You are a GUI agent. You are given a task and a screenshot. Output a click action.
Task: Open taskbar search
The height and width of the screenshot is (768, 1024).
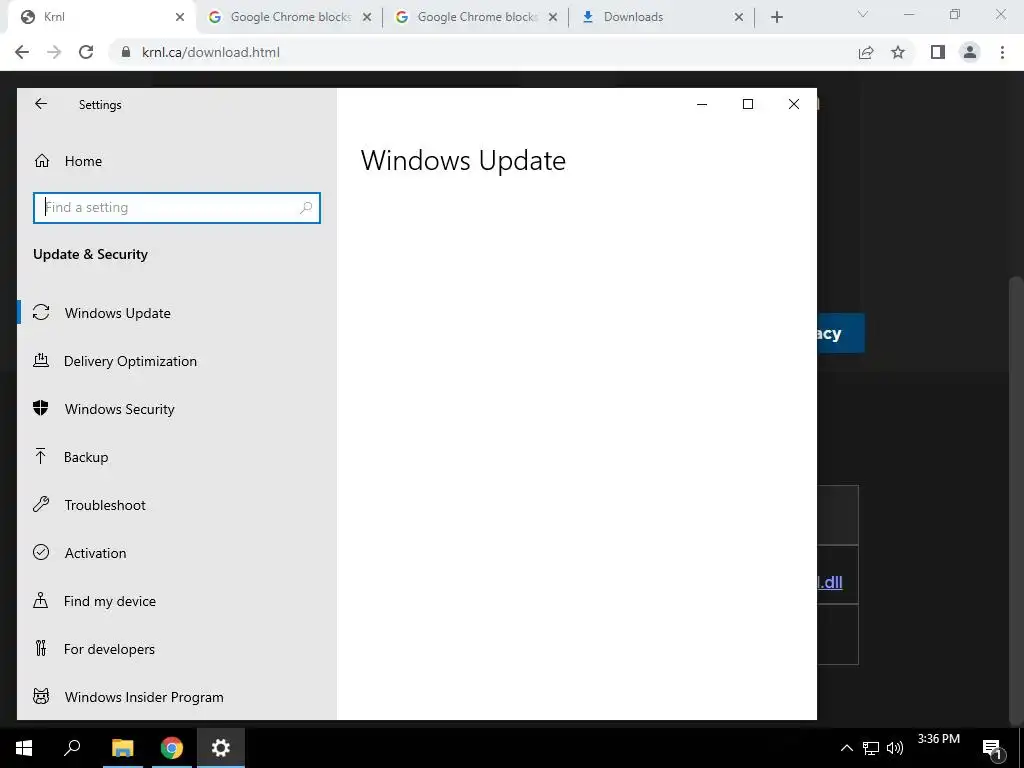coord(72,748)
